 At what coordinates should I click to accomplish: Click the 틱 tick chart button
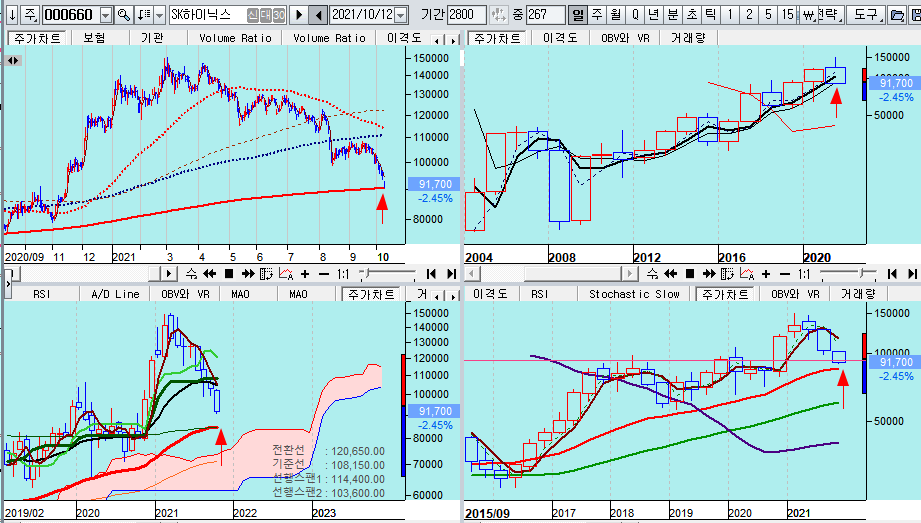click(x=708, y=15)
